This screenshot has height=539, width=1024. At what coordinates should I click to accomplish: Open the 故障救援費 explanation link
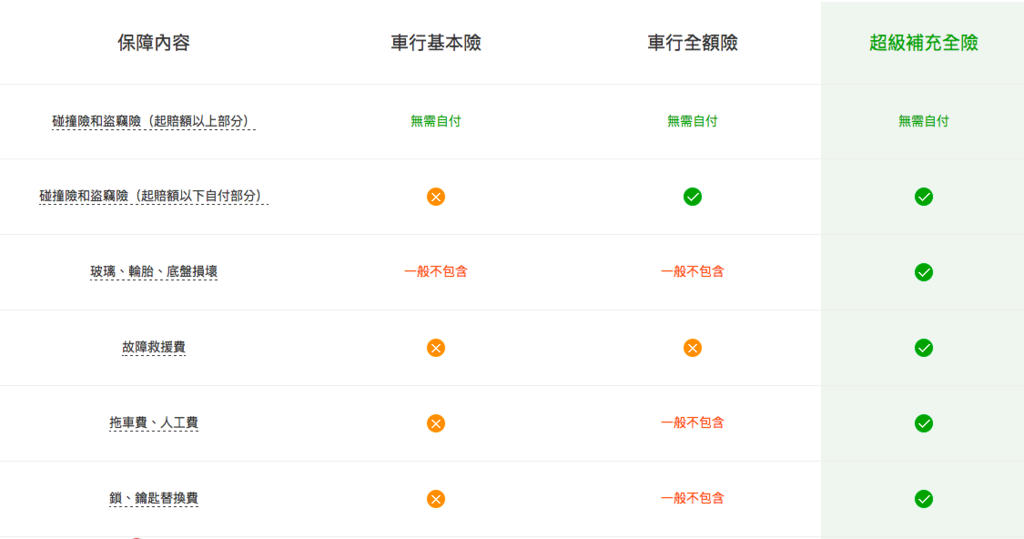point(153,347)
